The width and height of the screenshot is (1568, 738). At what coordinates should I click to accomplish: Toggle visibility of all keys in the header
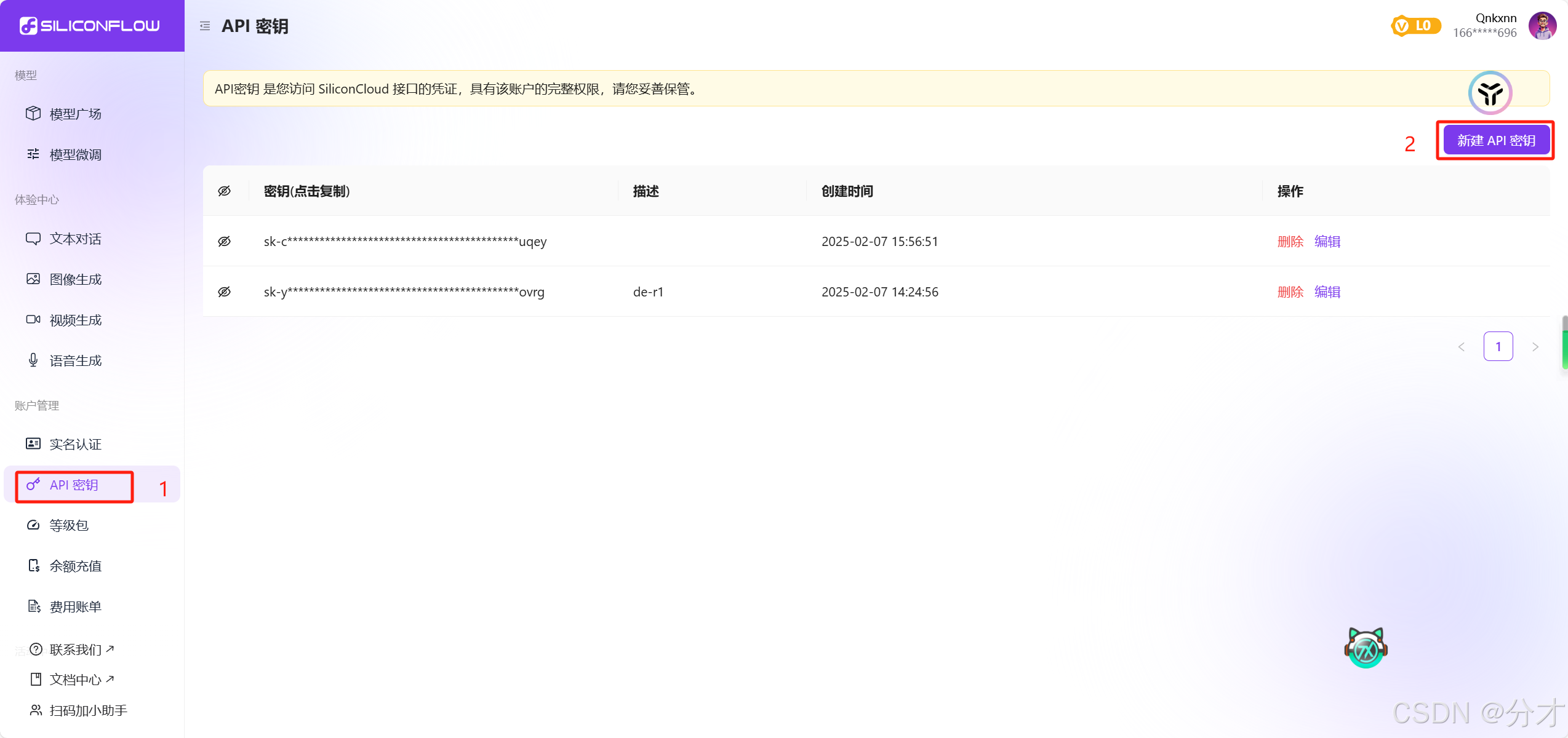[225, 191]
